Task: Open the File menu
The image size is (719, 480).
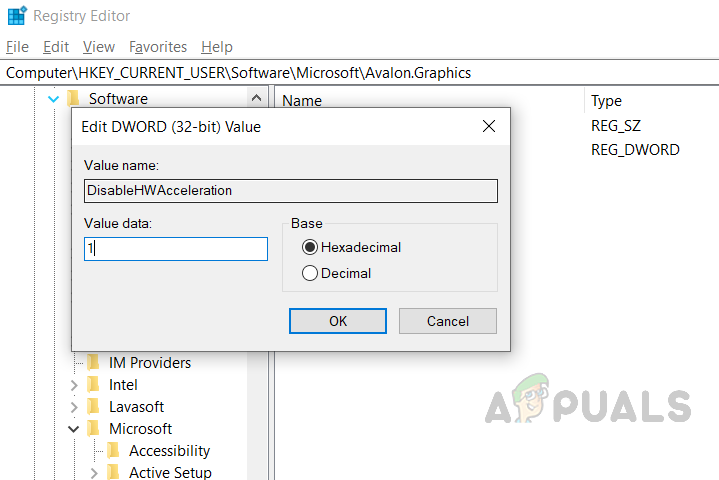Action: pyautogui.click(x=17, y=47)
